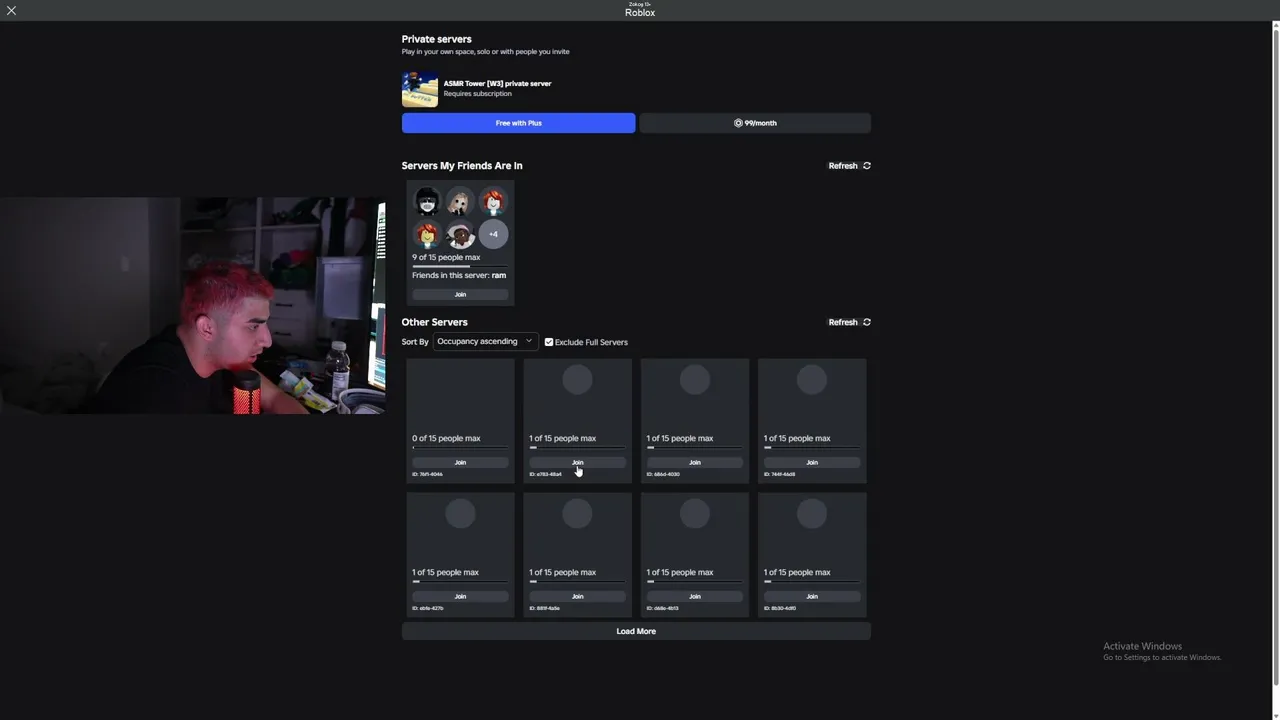Refresh the Other Servers list
The height and width of the screenshot is (720, 1280).
pyautogui.click(x=849, y=322)
